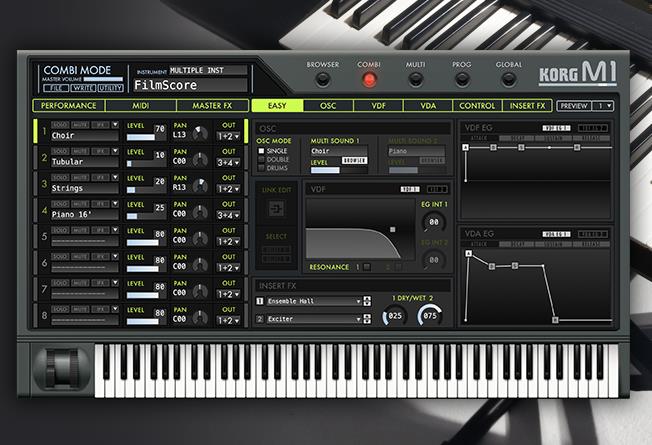Image resolution: width=652 pixels, height=445 pixels.
Task: Click the Multi Sound 1 Choir name field
Action: pos(339,151)
